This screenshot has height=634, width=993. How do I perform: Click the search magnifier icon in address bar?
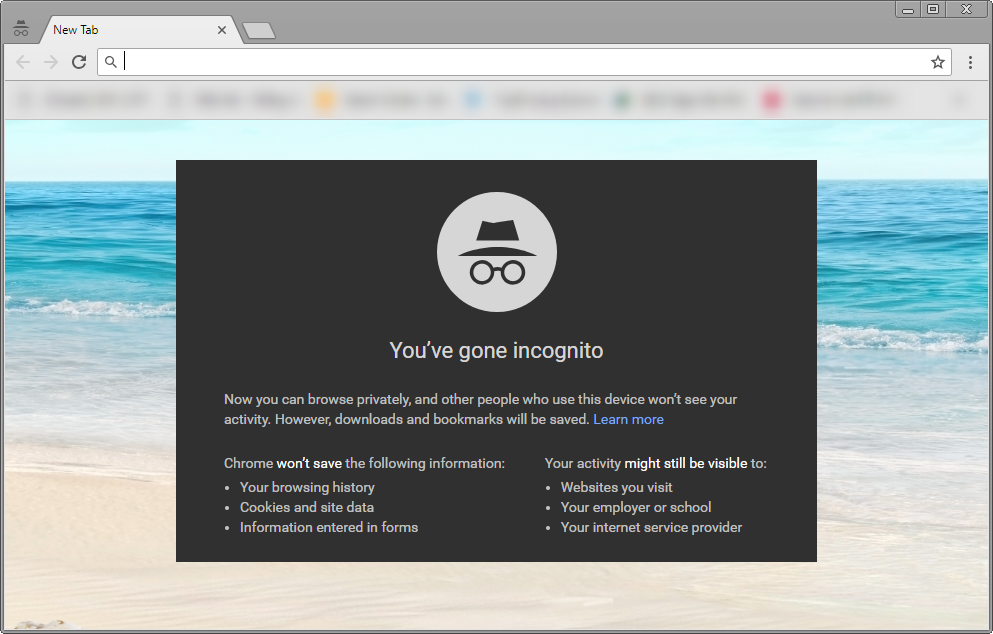point(111,62)
